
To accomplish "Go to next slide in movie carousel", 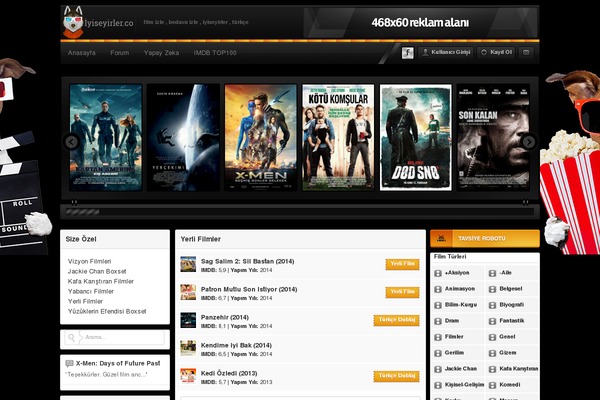I will [x=529, y=142].
